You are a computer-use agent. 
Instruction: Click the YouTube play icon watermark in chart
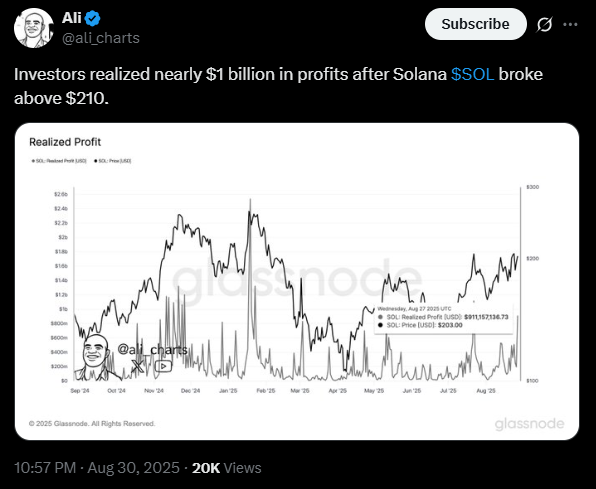[163, 366]
